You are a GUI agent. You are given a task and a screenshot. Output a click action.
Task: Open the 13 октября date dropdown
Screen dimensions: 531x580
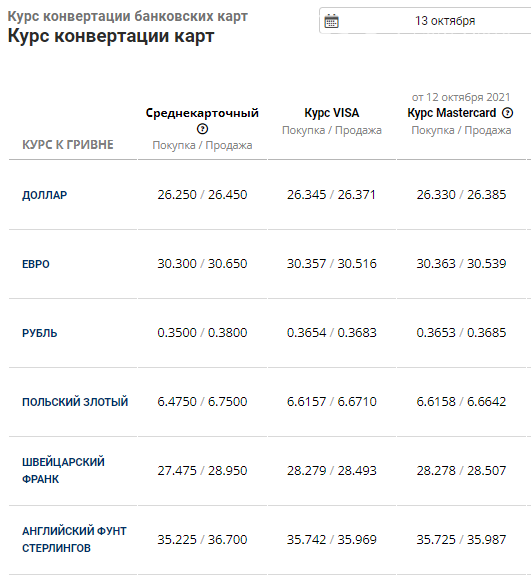click(x=425, y=21)
